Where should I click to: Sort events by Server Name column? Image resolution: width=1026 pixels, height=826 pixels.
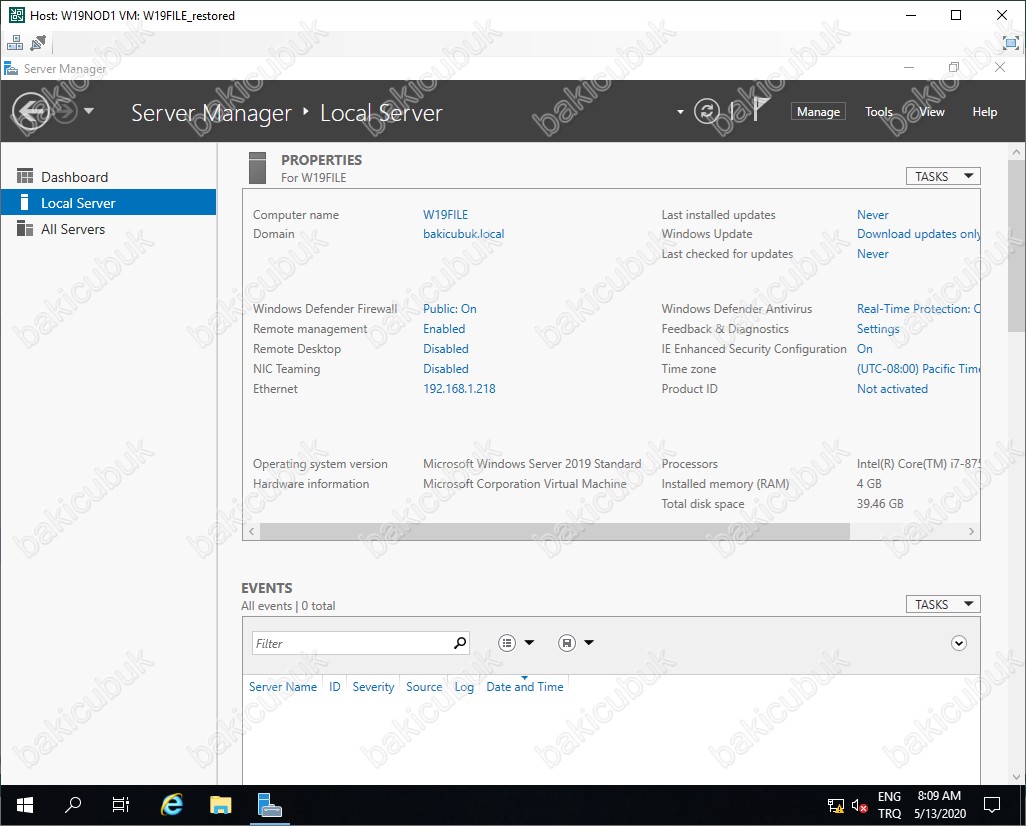(x=283, y=687)
